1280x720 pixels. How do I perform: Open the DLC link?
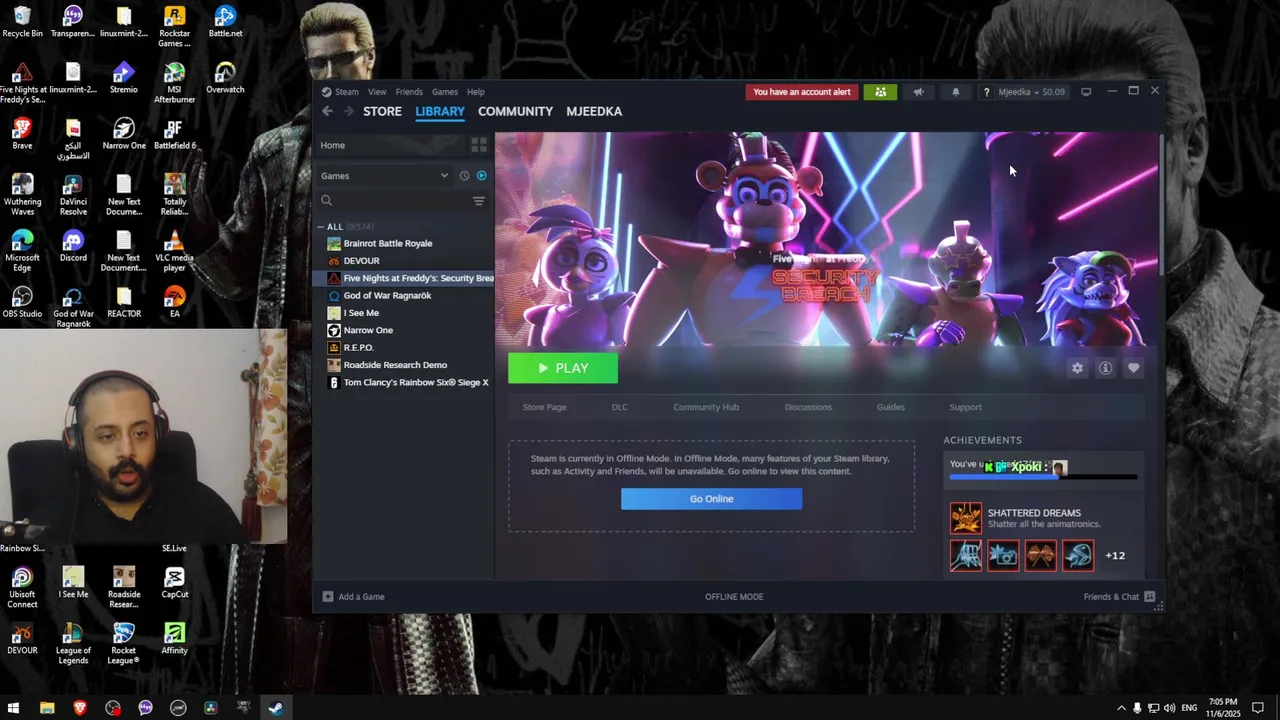pyautogui.click(x=620, y=407)
